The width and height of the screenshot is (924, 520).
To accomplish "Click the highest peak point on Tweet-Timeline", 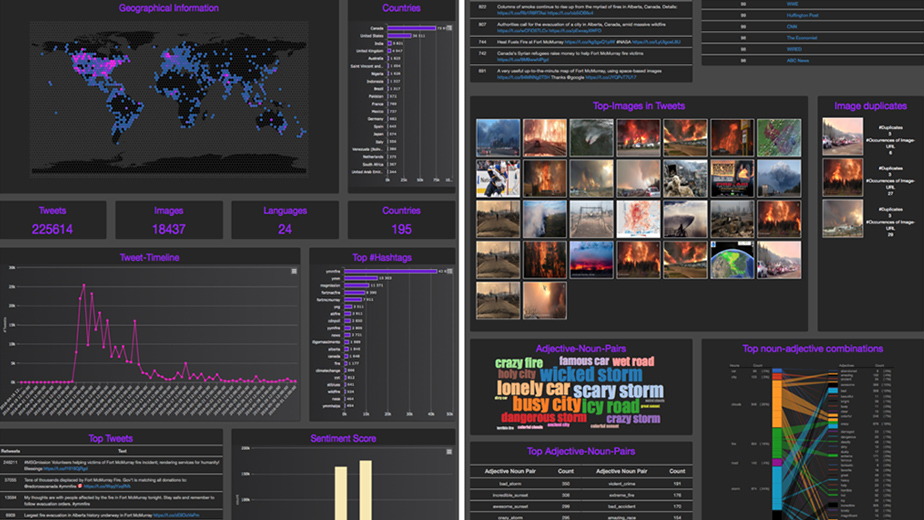I will (x=83, y=286).
